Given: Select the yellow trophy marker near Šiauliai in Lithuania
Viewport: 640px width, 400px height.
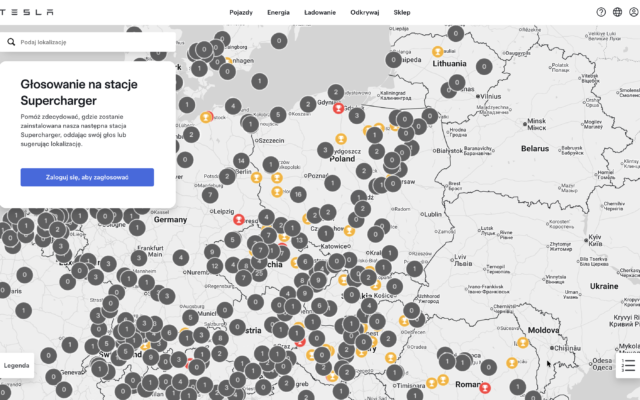Looking at the screenshot, I should pyautogui.click(x=438, y=51).
